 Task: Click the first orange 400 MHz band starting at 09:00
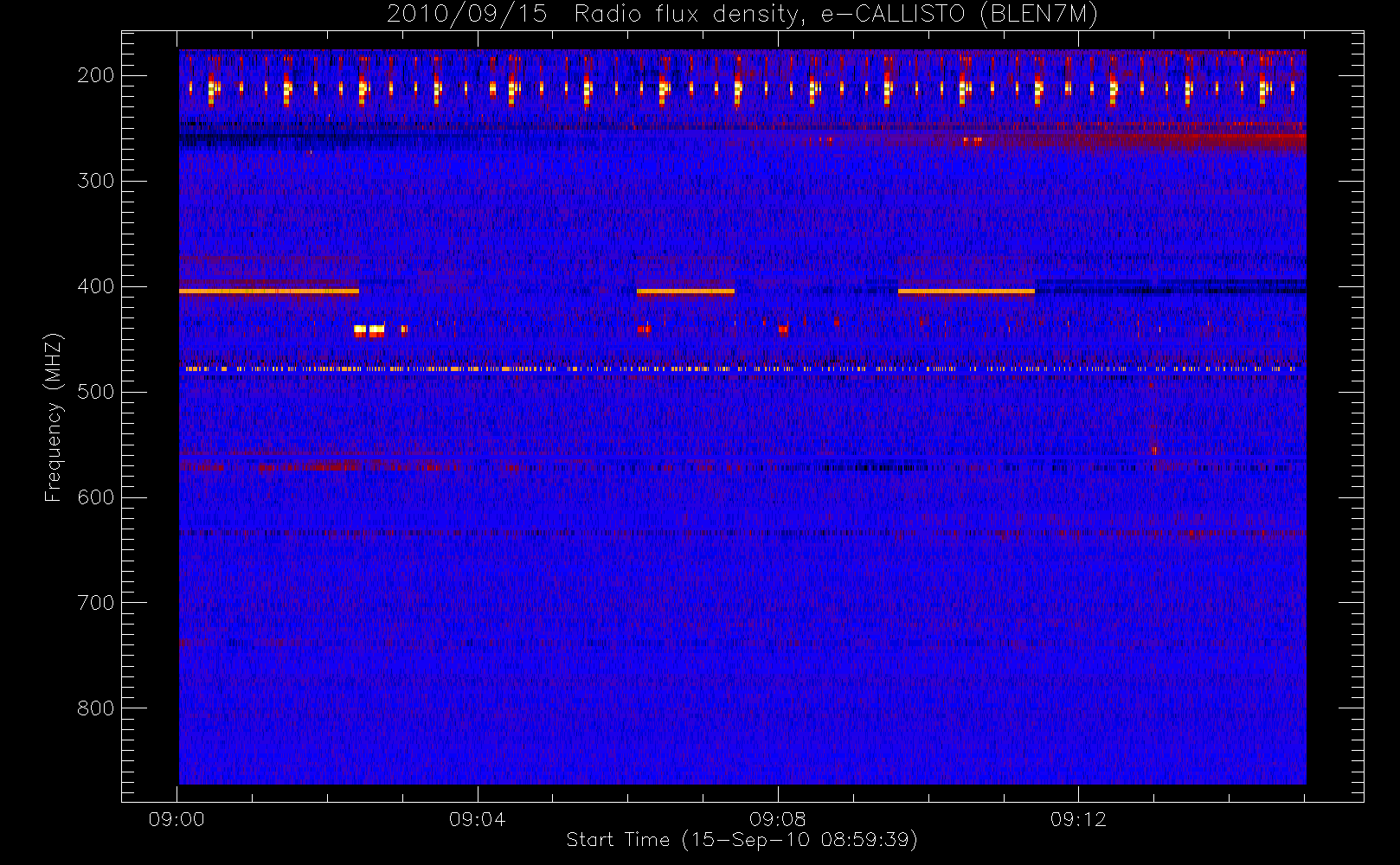tap(269, 292)
